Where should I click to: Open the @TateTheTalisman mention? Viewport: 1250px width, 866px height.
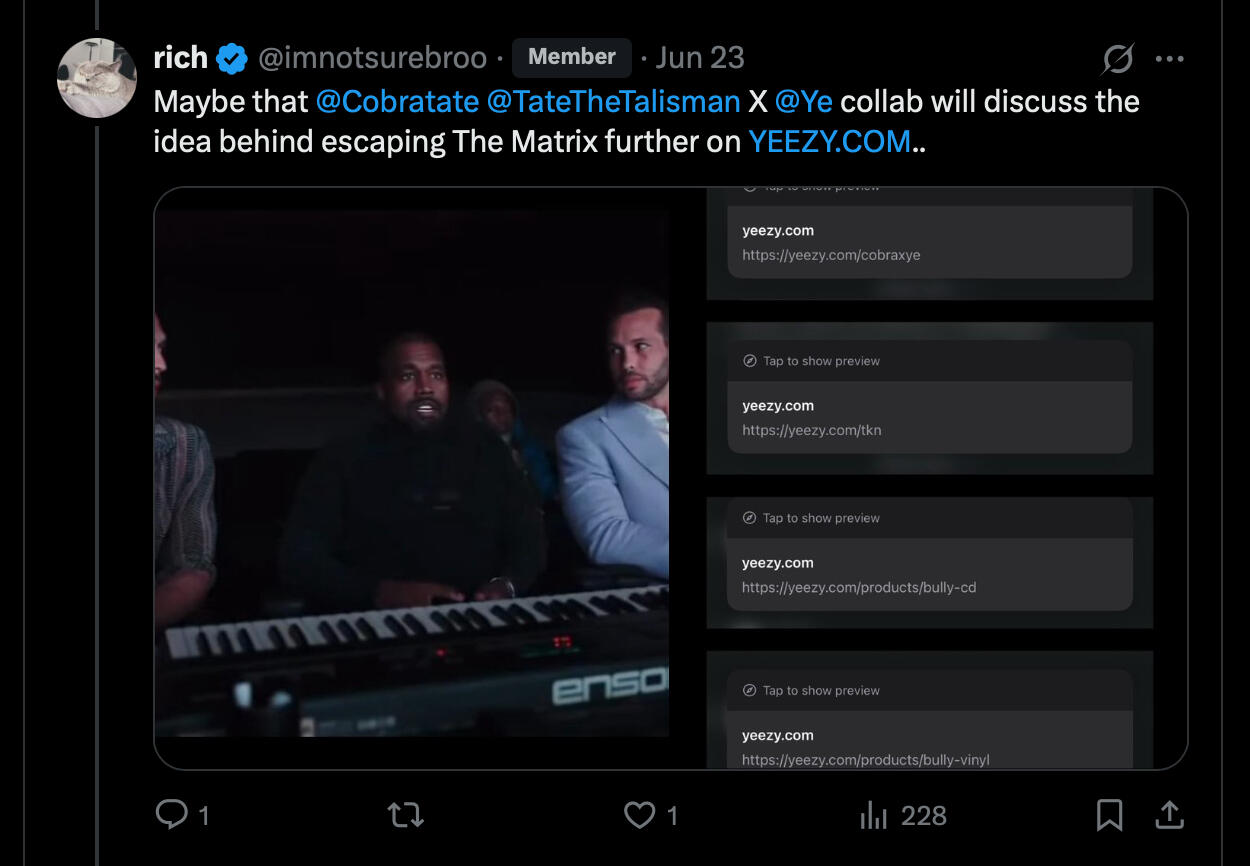pyautogui.click(x=613, y=101)
